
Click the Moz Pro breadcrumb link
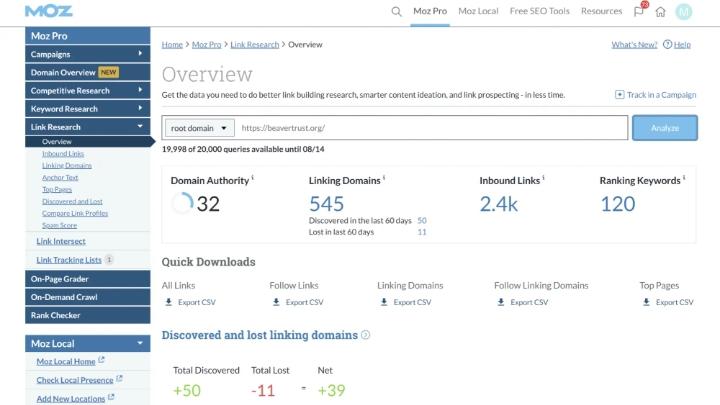click(x=207, y=45)
